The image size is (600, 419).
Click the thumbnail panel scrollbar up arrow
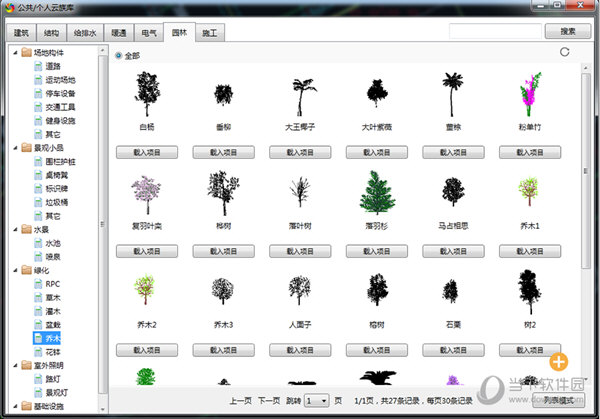tap(585, 68)
